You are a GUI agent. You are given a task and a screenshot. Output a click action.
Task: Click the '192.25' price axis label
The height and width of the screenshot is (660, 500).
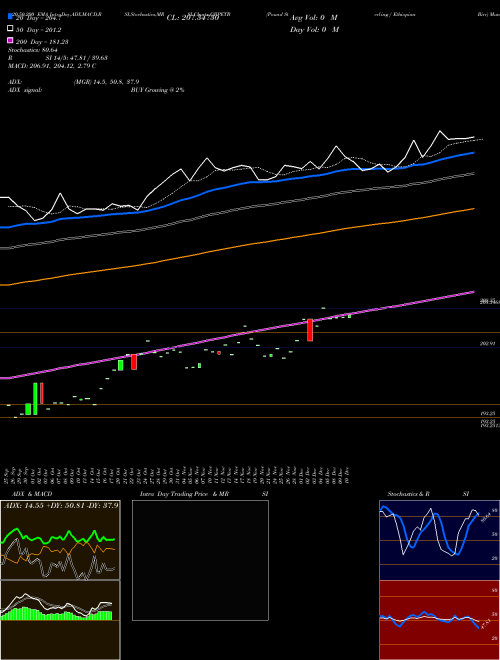click(488, 414)
